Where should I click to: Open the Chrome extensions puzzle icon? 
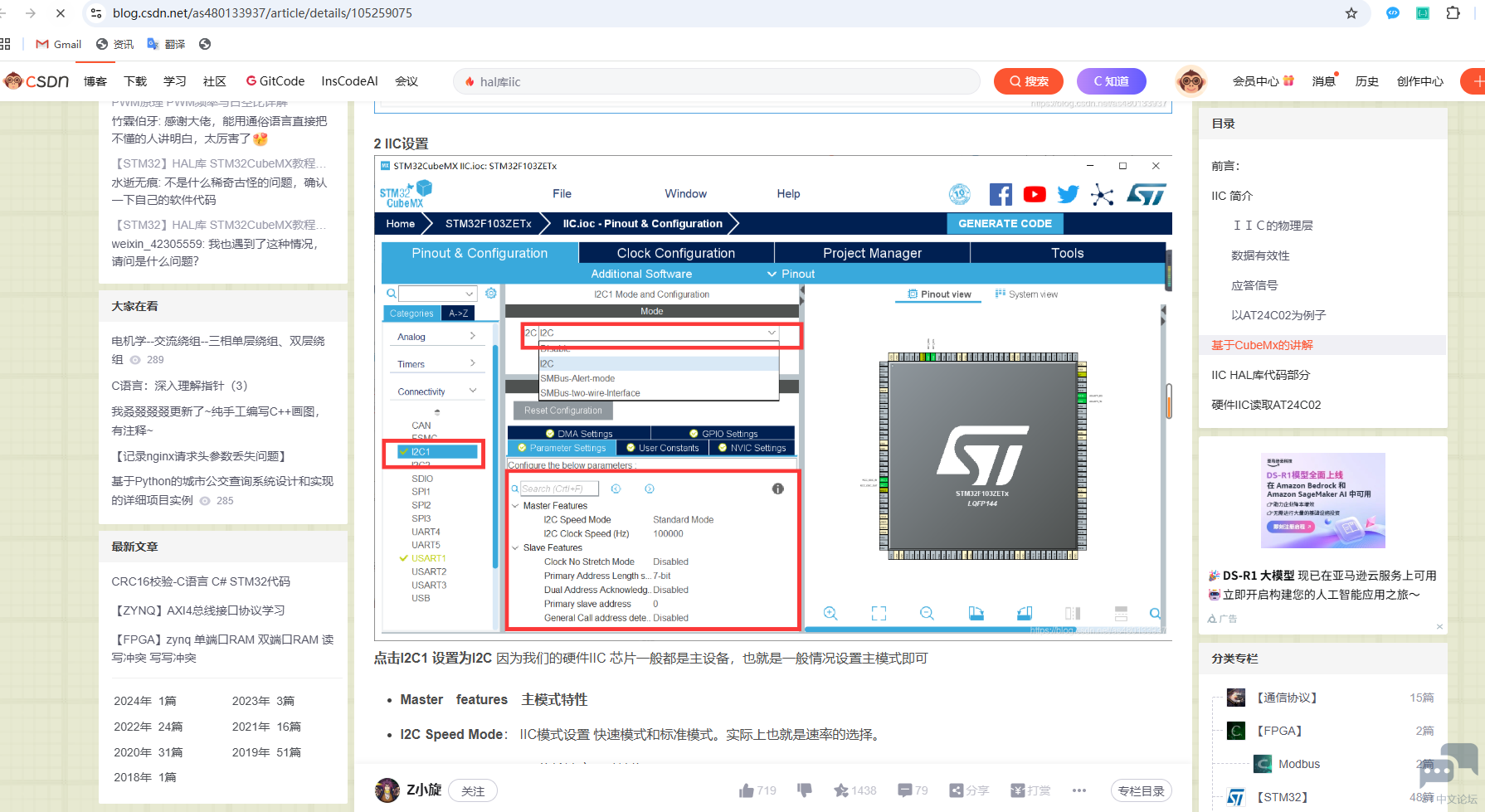[x=1453, y=13]
